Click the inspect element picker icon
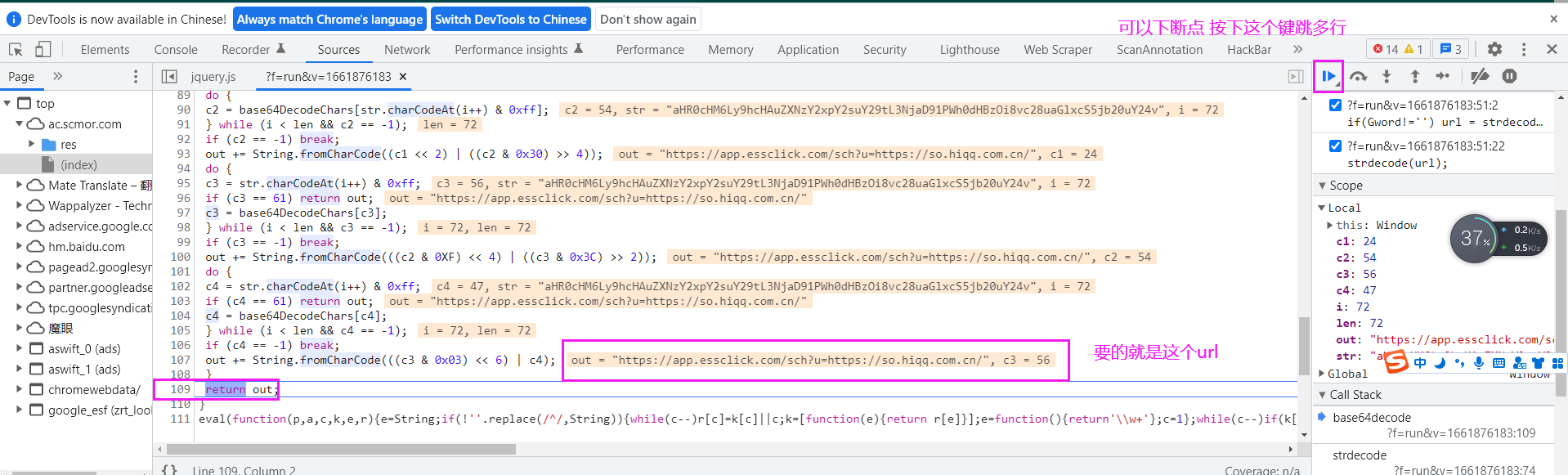Screen dimensions: 1568x475 [x=16, y=49]
